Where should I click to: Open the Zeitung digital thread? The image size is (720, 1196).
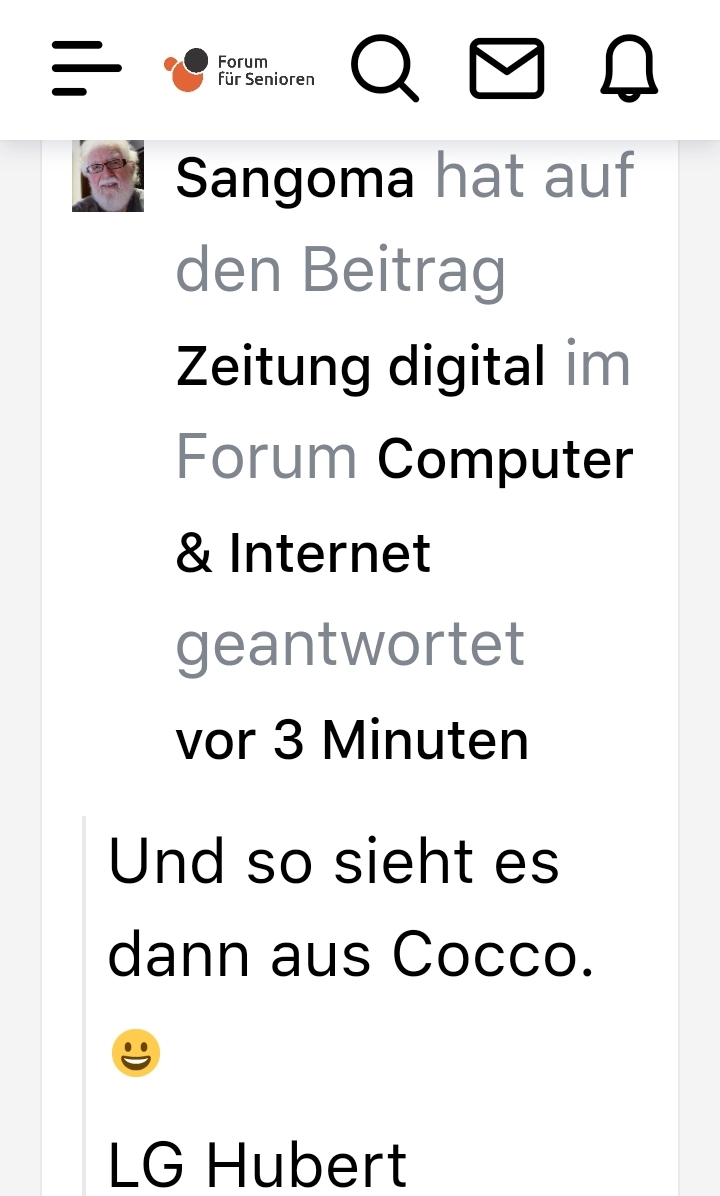click(x=361, y=366)
